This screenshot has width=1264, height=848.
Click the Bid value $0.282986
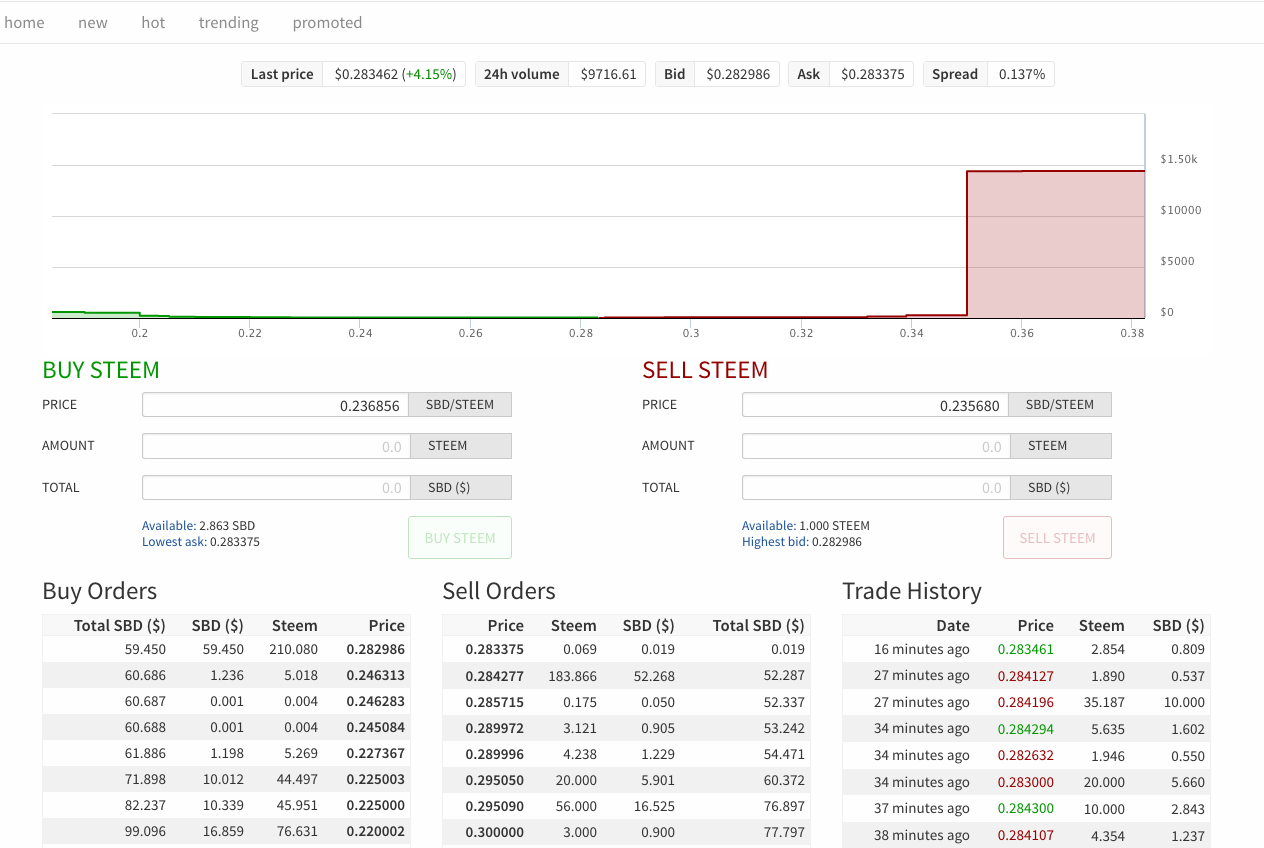(x=738, y=74)
